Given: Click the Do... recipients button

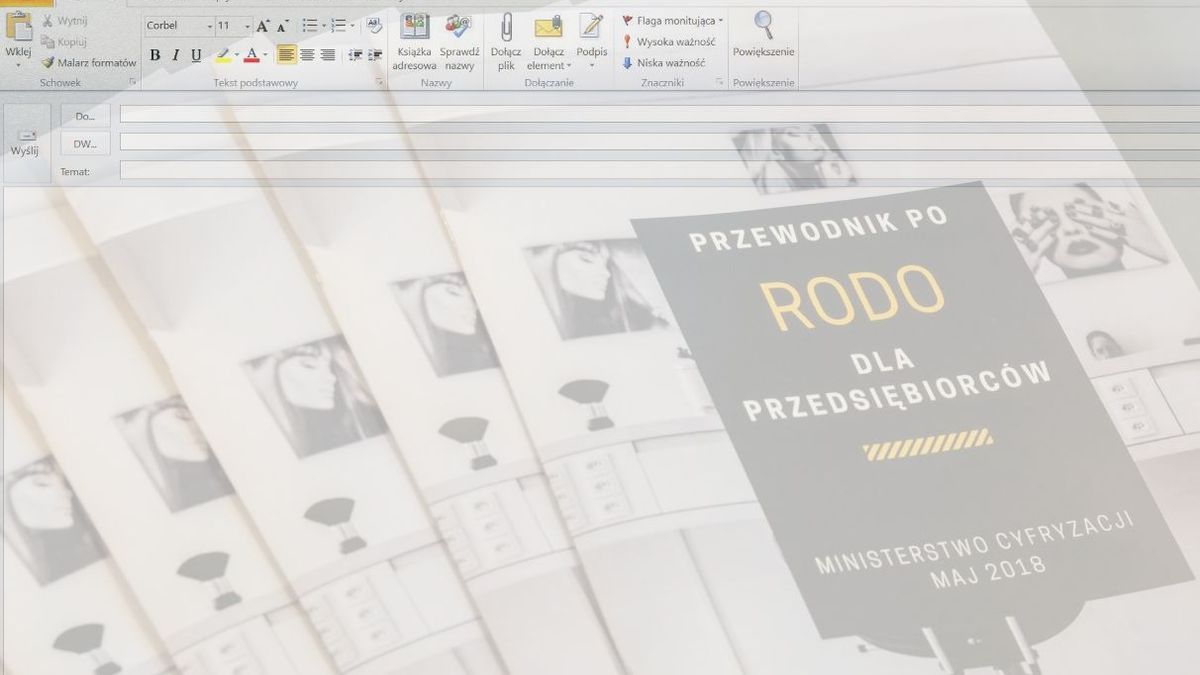Looking at the screenshot, I should coord(85,116).
